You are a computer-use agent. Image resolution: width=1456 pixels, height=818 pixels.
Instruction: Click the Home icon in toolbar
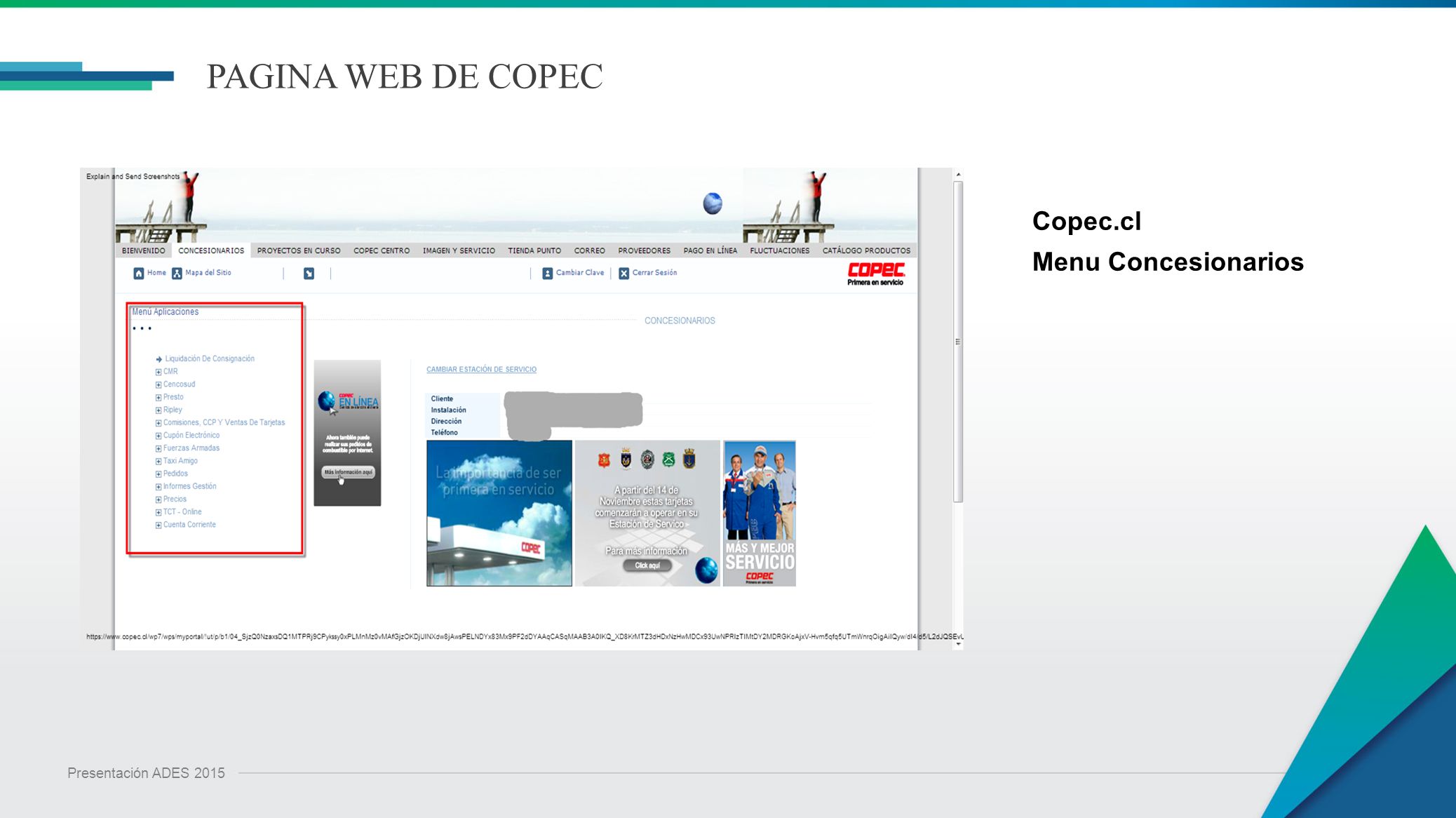[x=139, y=273]
